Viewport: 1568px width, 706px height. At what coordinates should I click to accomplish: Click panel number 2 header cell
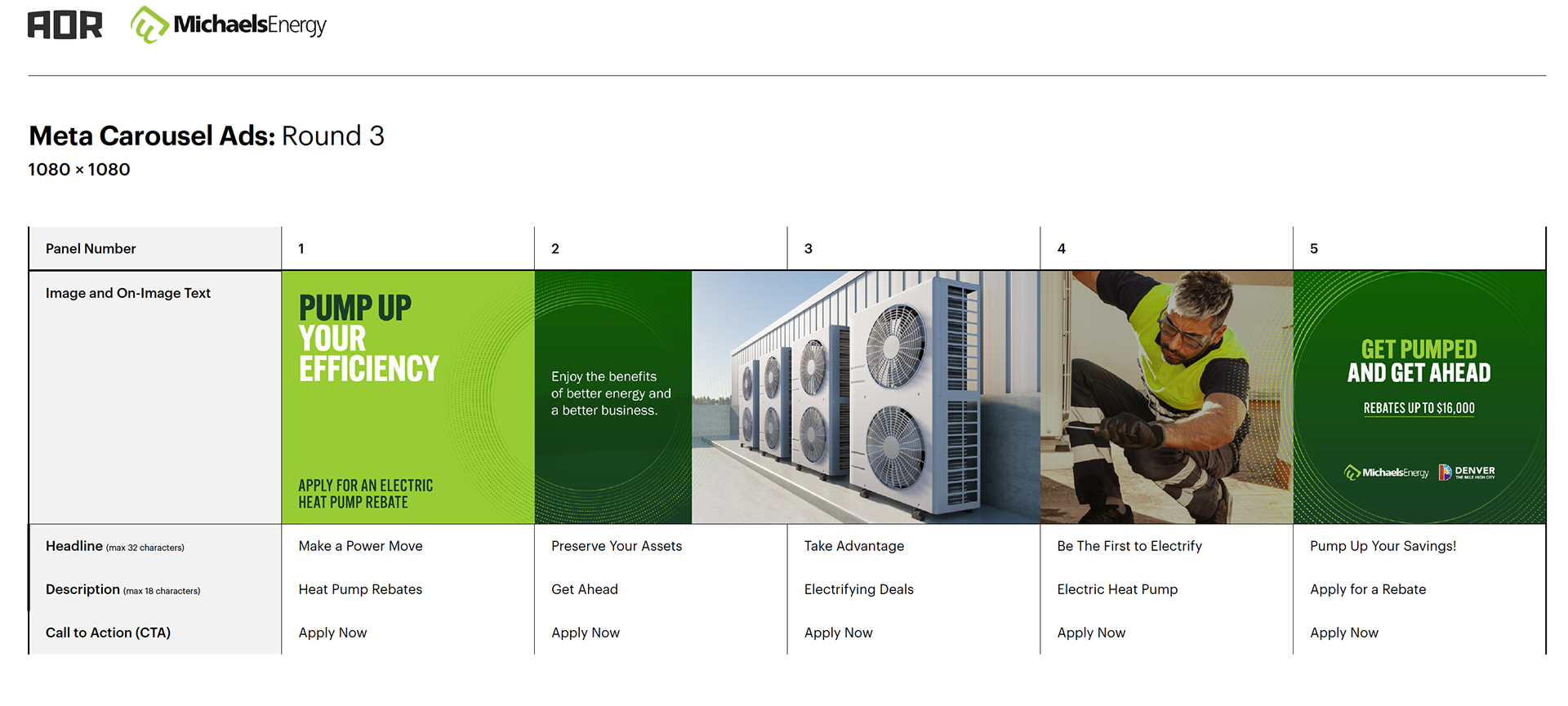click(661, 249)
